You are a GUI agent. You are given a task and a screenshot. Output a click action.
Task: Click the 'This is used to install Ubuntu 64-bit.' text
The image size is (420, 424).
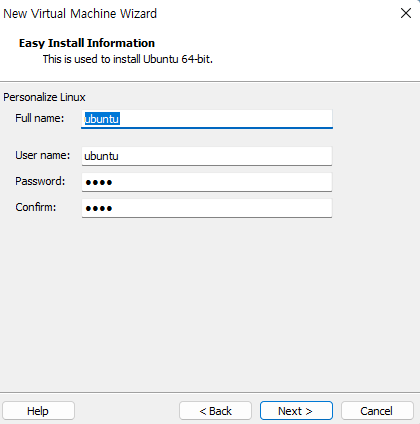[128, 59]
